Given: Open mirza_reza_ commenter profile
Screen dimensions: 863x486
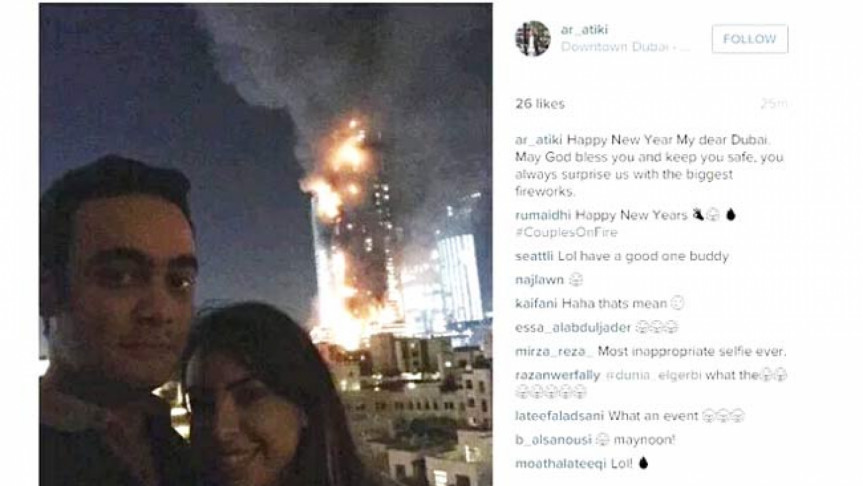Looking at the screenshot, I should 554,351.
